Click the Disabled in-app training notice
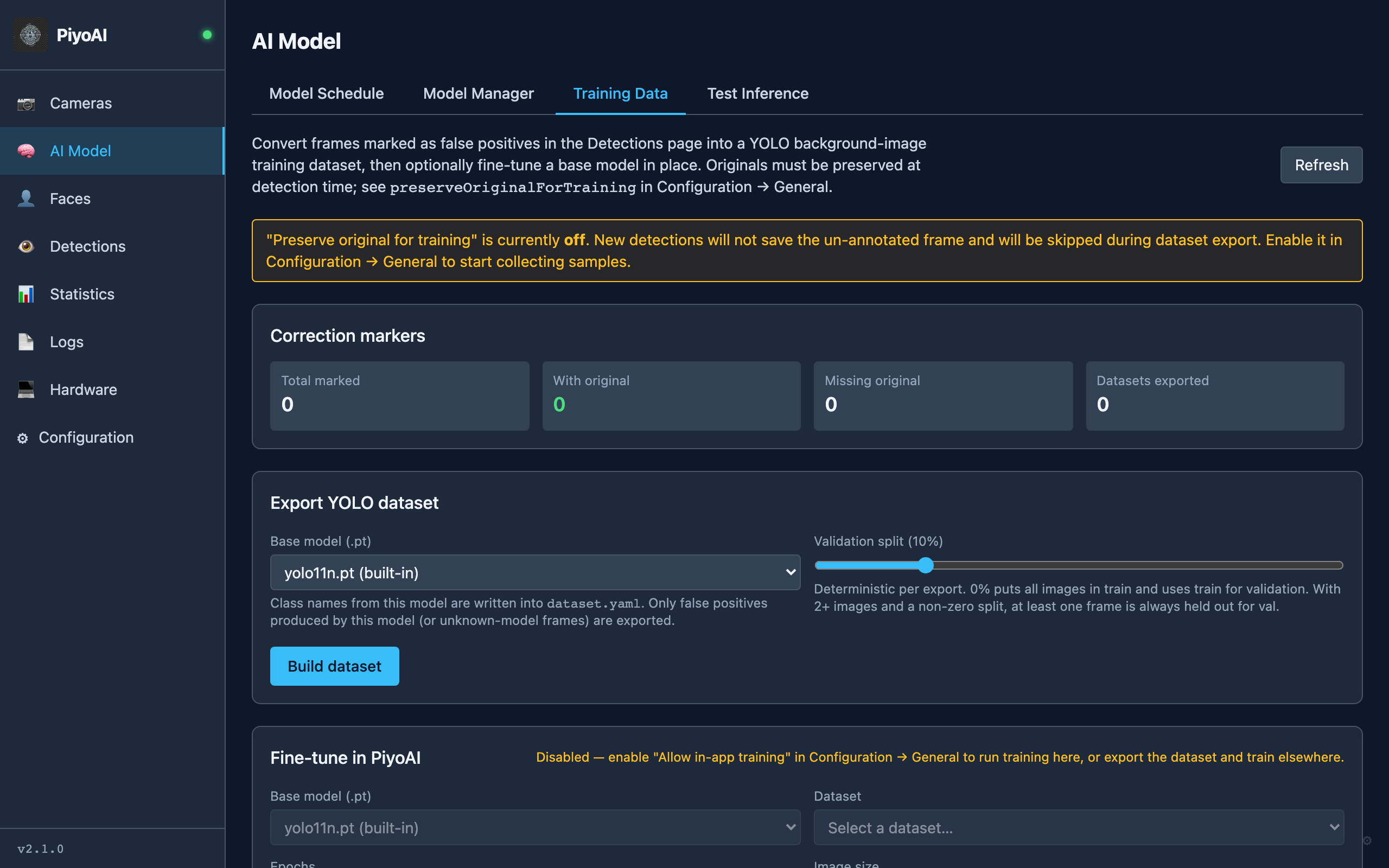The height and width of the screenshot is (868, 1389). pos(940,757)
